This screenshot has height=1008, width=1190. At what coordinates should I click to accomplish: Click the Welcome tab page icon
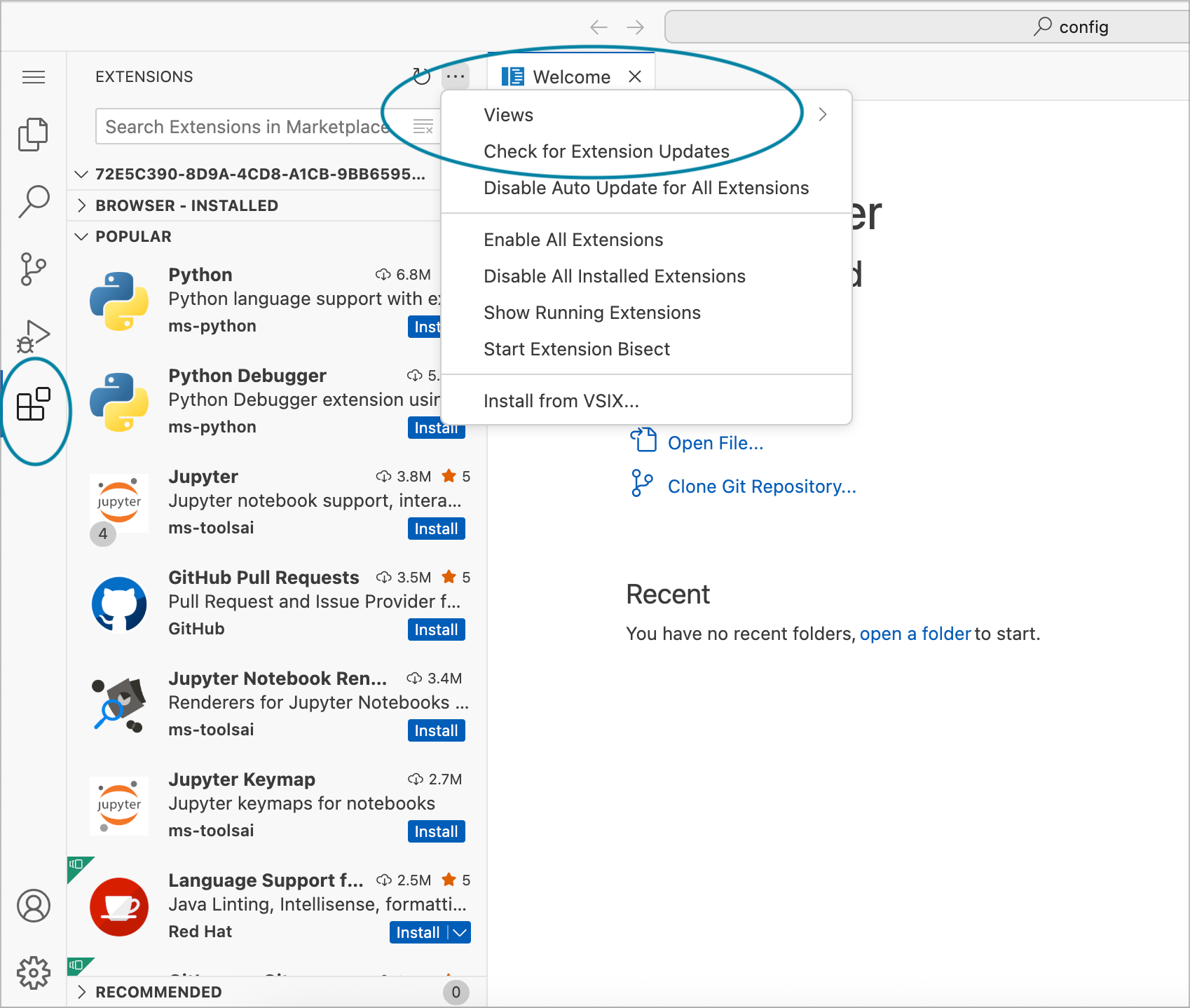pos(513,76)
